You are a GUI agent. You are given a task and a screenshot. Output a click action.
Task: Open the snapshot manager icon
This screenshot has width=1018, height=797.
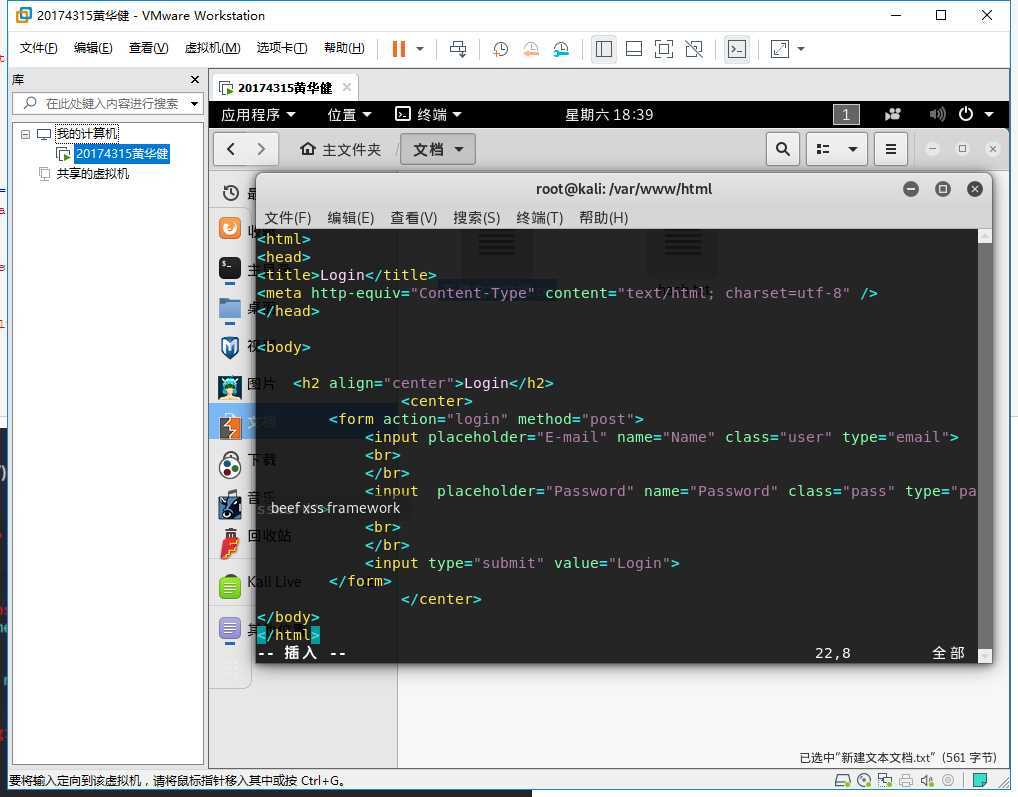pos(561,49)
